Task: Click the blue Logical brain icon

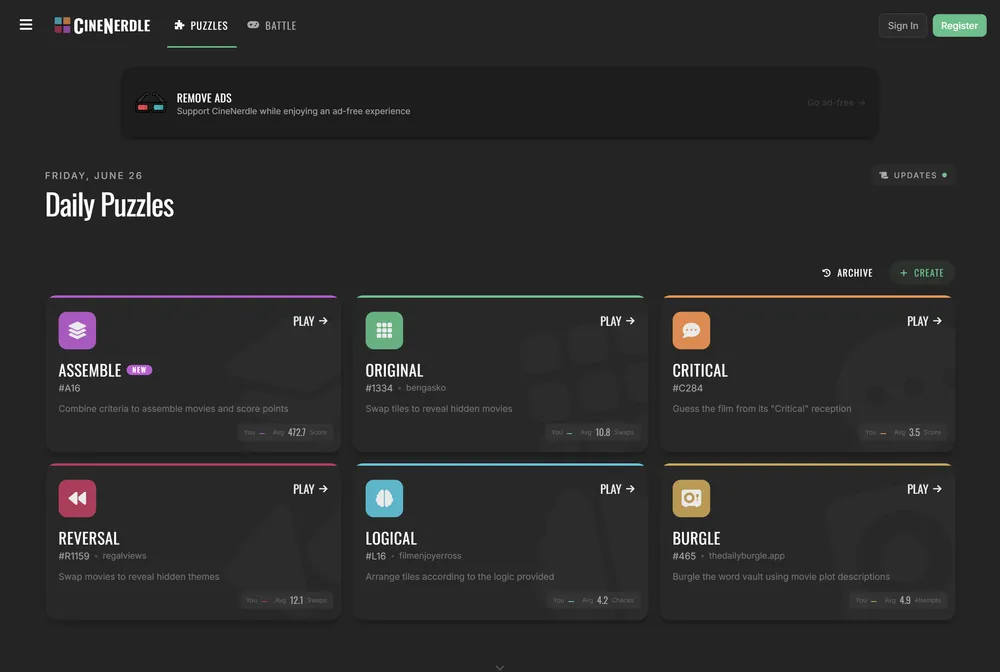Action: (x=384, y=499)
